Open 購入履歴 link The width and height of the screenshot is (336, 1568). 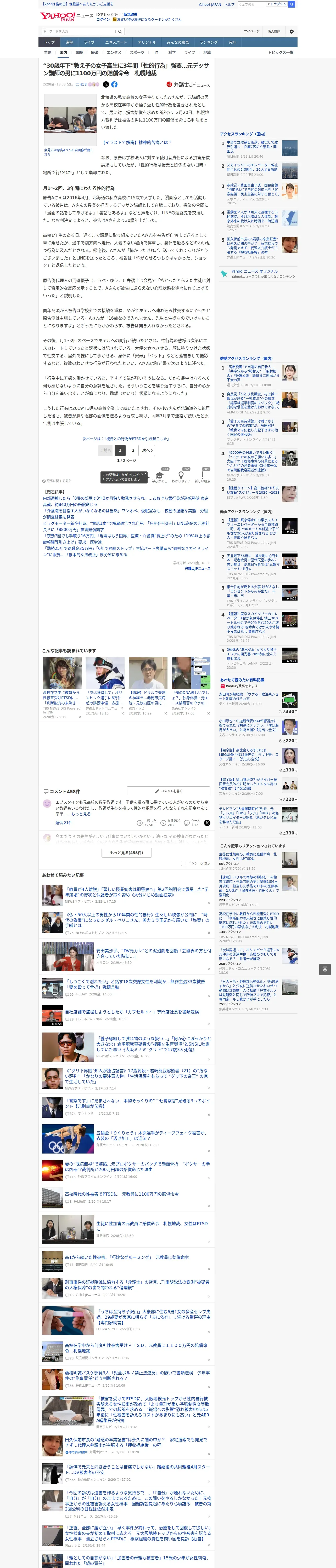[x=274, y=32]
